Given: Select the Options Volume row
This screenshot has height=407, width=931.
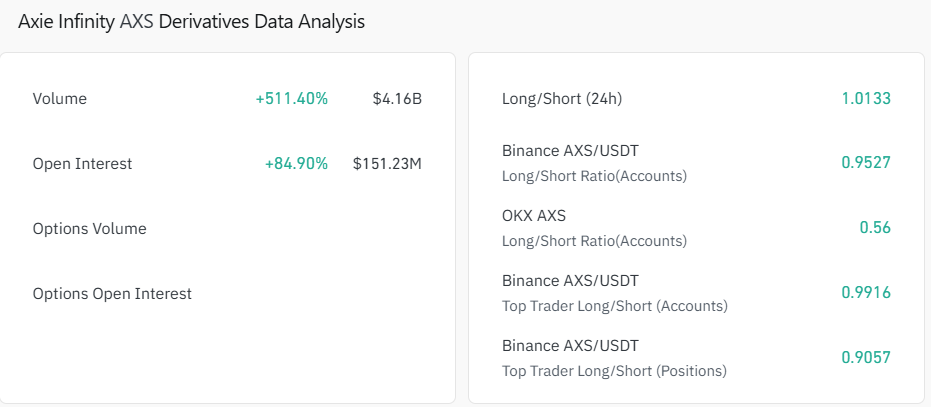Looking at the screenshot, I should click(90, 229).
